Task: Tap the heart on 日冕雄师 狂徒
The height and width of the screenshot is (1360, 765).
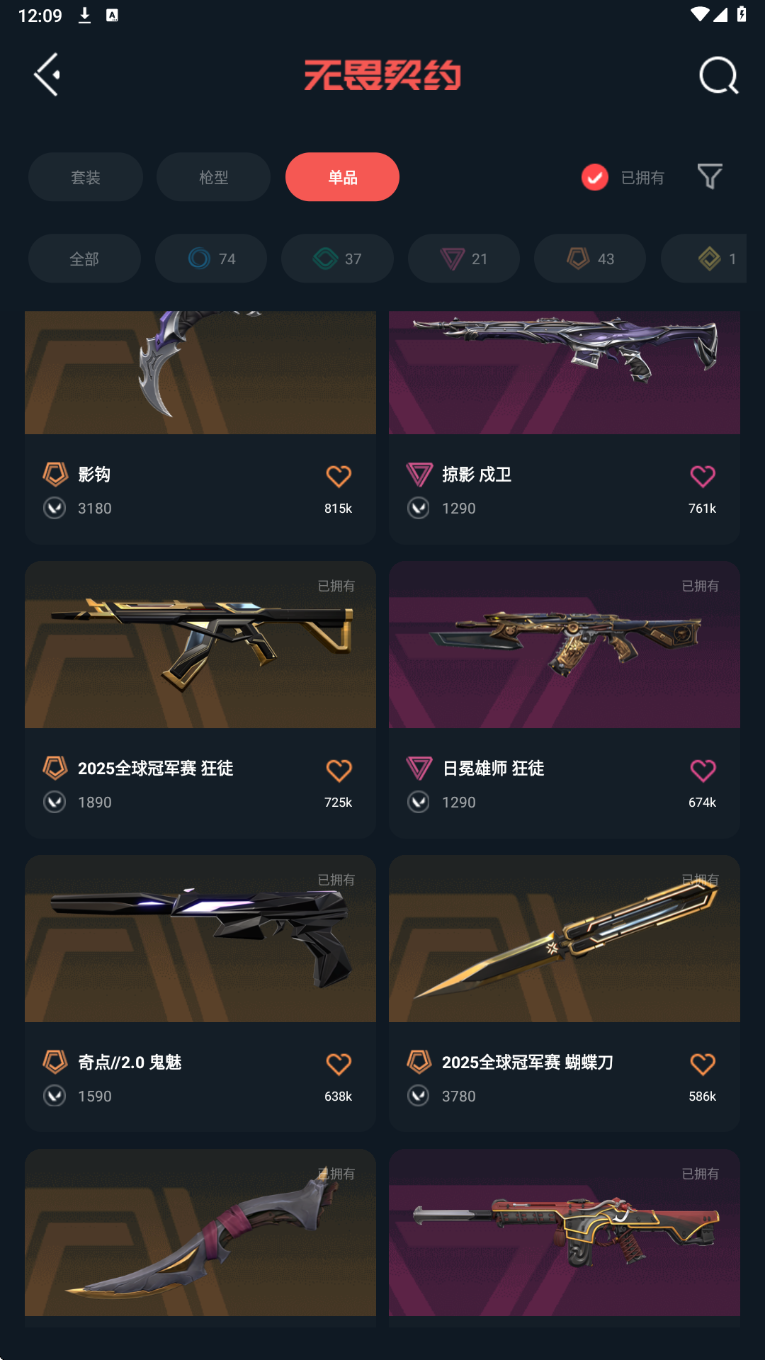Action: tap(703, 770)
